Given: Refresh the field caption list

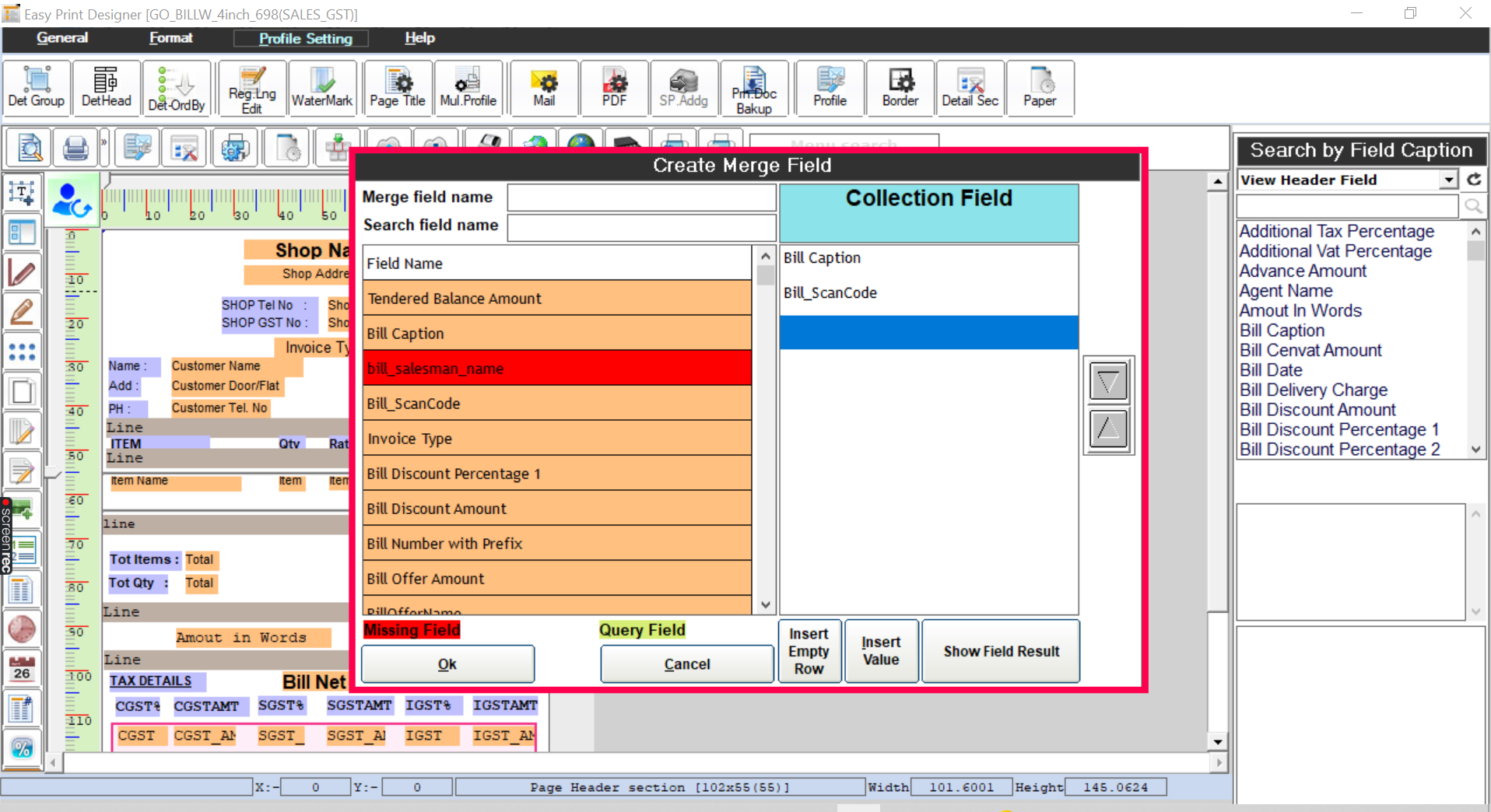Looking at the screenshot, I should click(1475, 179).
